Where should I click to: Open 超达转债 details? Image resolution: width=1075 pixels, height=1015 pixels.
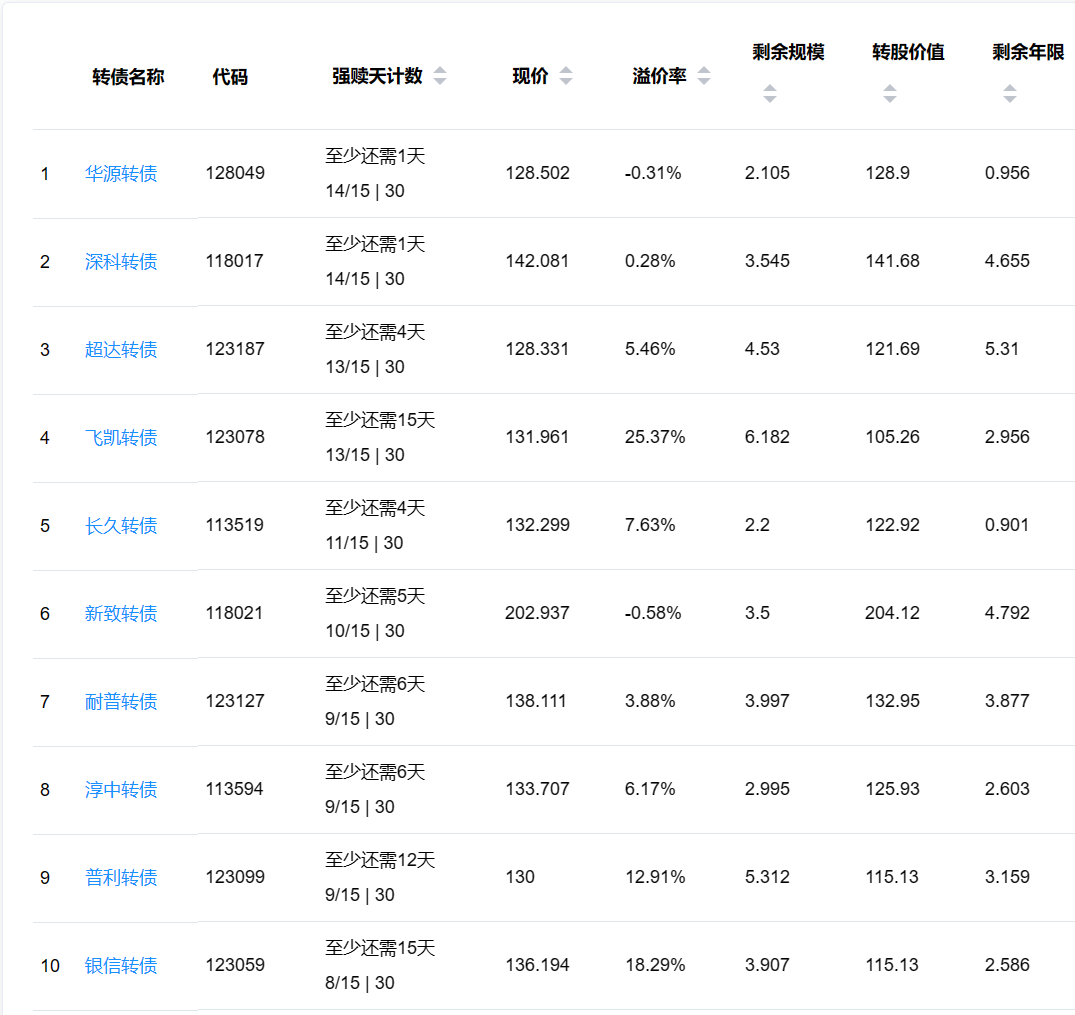pyautogui.click(x=121, y=350)
